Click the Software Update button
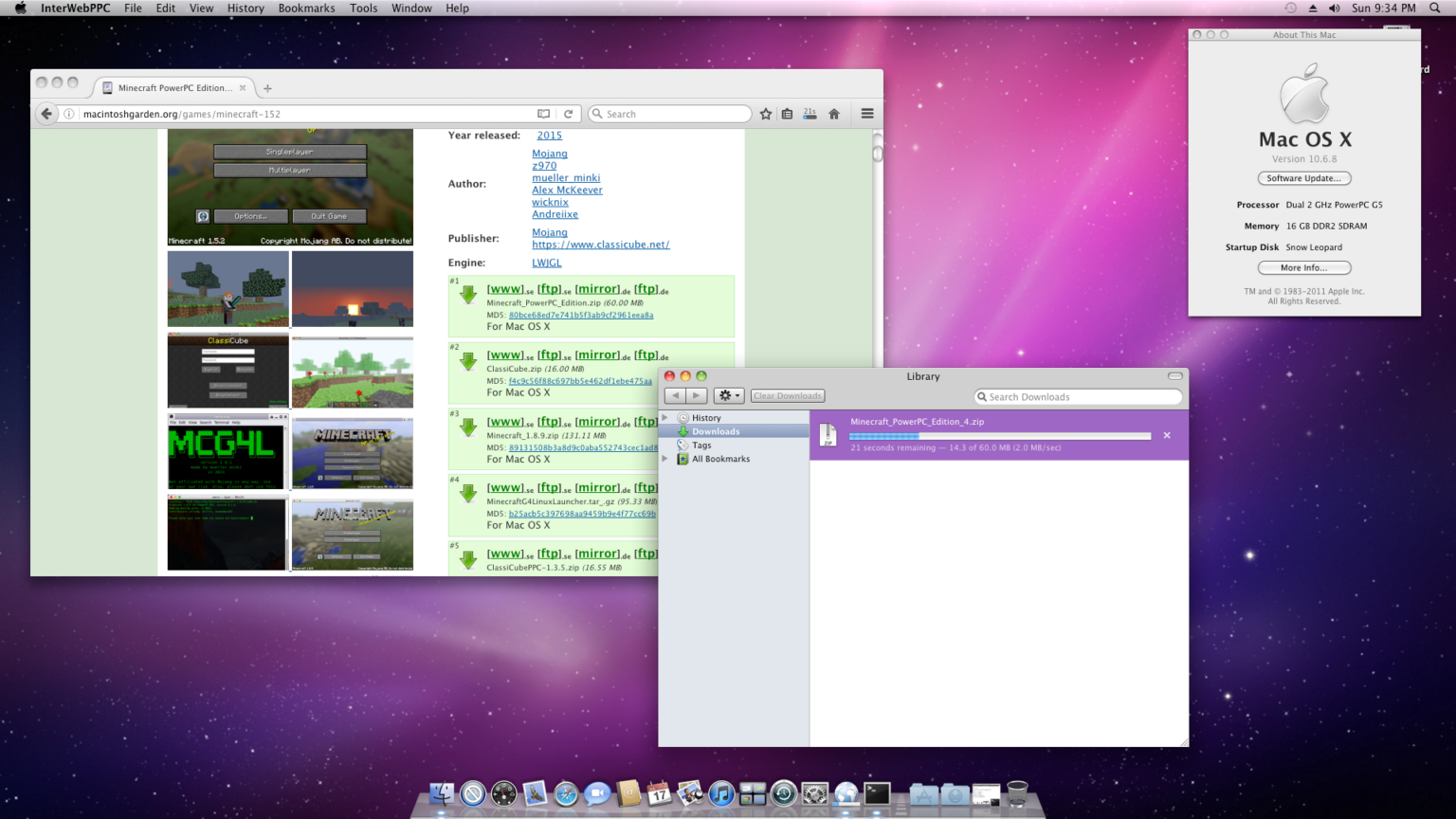Screen dimensions: 1456x819 coord(1303,178)
